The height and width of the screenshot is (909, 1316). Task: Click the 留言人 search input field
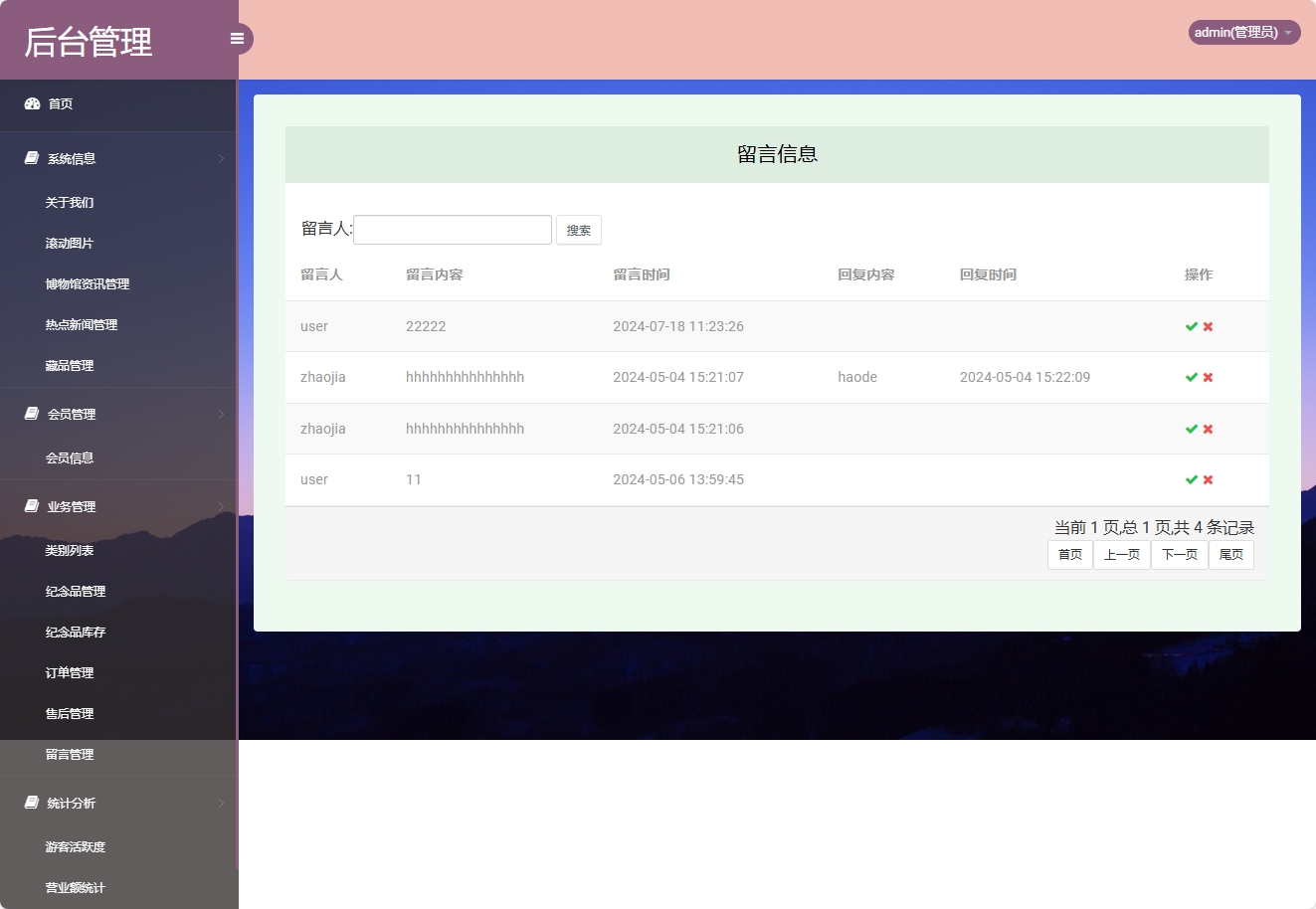pyautogui.click(x=453, y=229)
